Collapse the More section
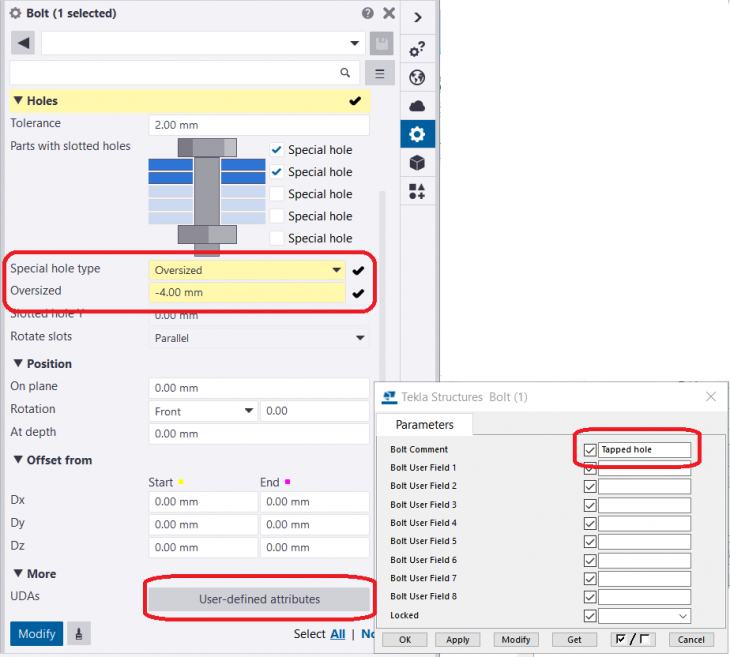The height and width of the screenshot is (657, 730). [18, 573]
